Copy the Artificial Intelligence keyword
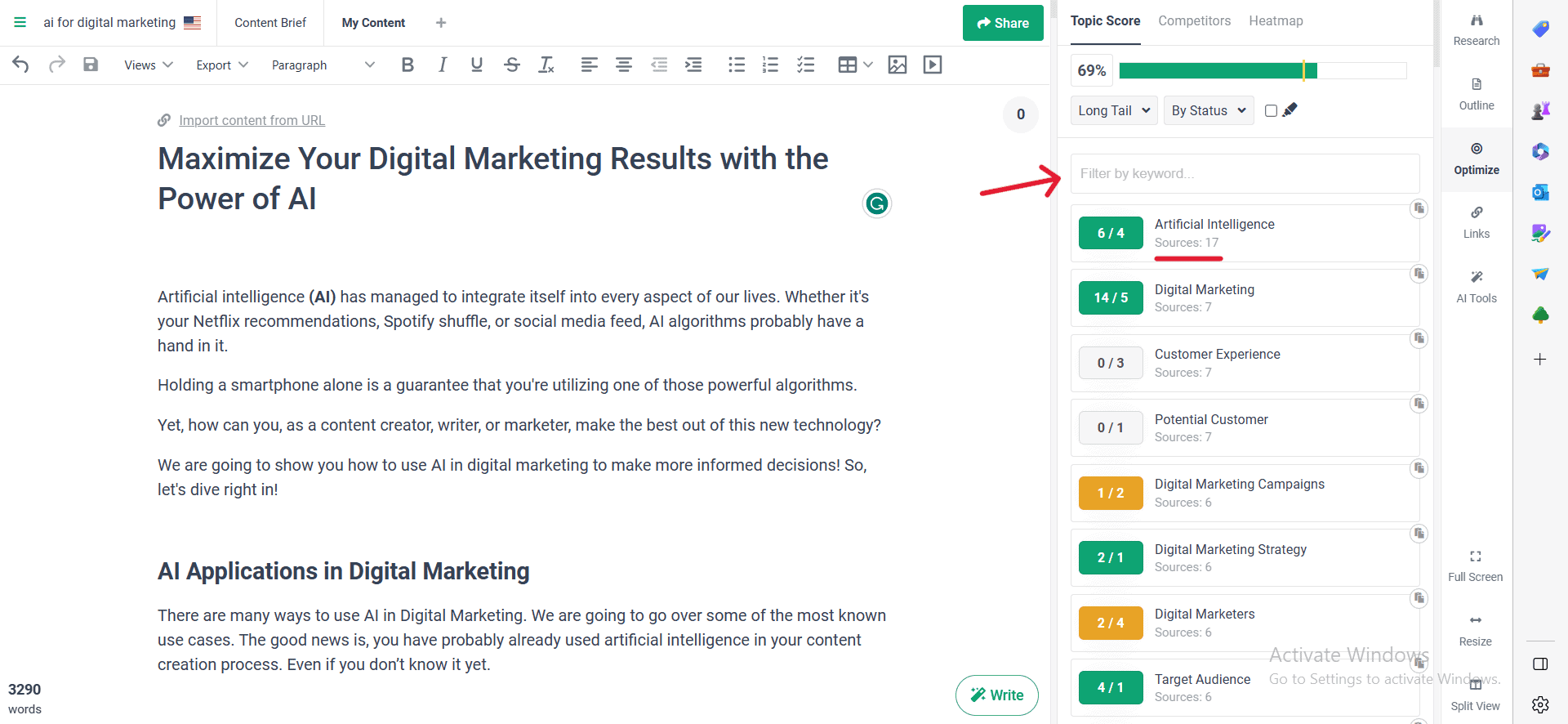1568x724 pixels. click(x=1419, y=208)
